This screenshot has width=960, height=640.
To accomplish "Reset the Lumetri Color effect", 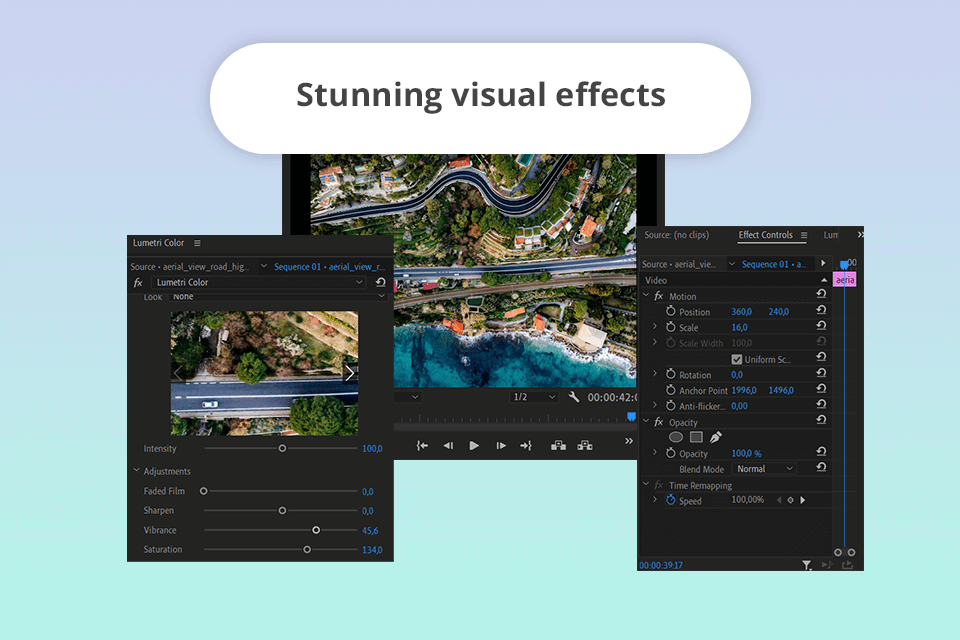I will click(x=381, y=283).
